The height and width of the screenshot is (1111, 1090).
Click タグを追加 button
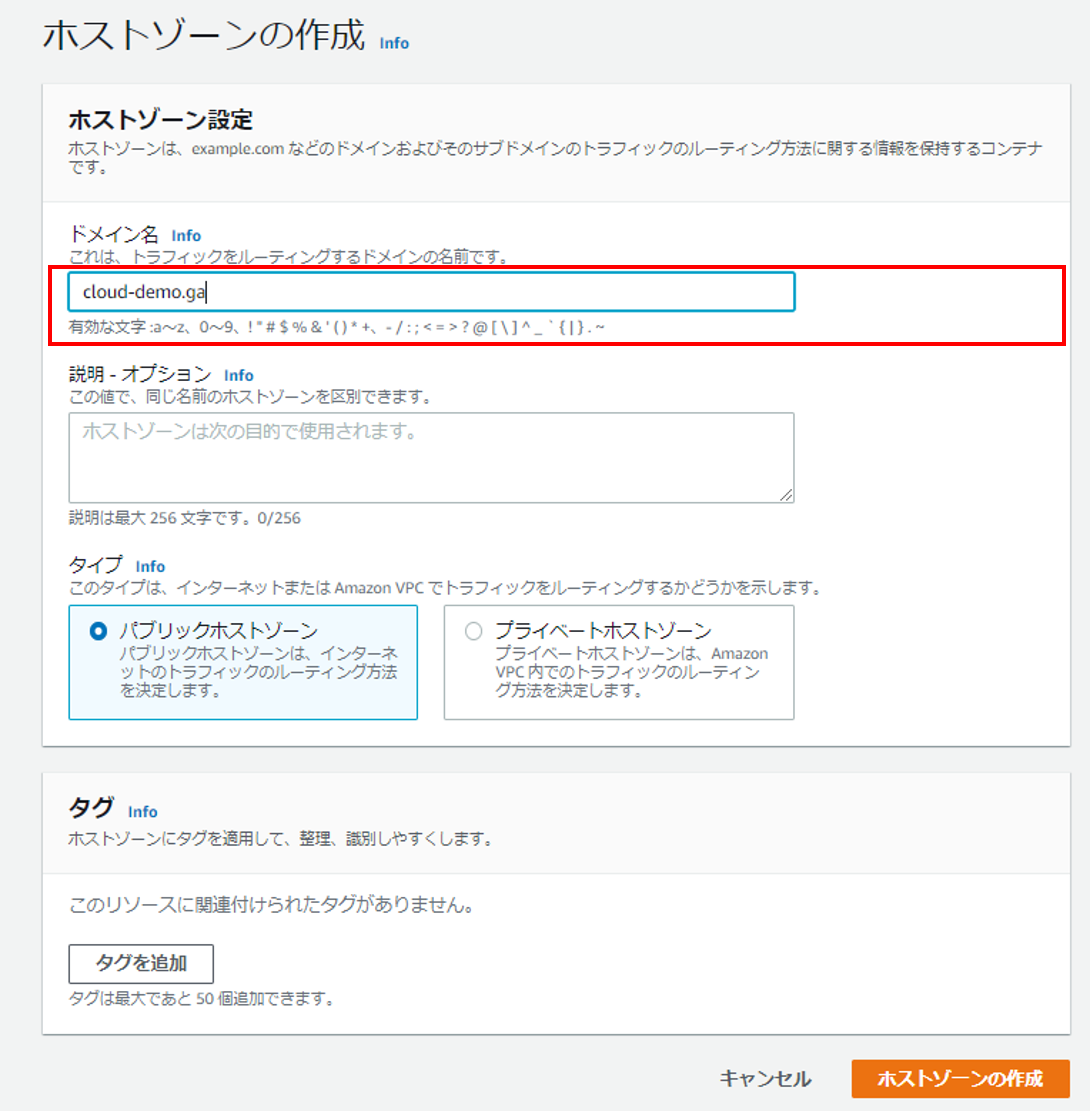tap(141, 964)
